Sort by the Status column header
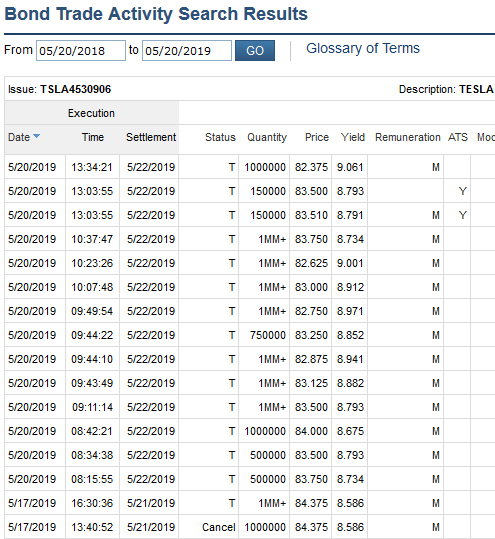Viewport: 495px width, 539px height. point(220,137)
